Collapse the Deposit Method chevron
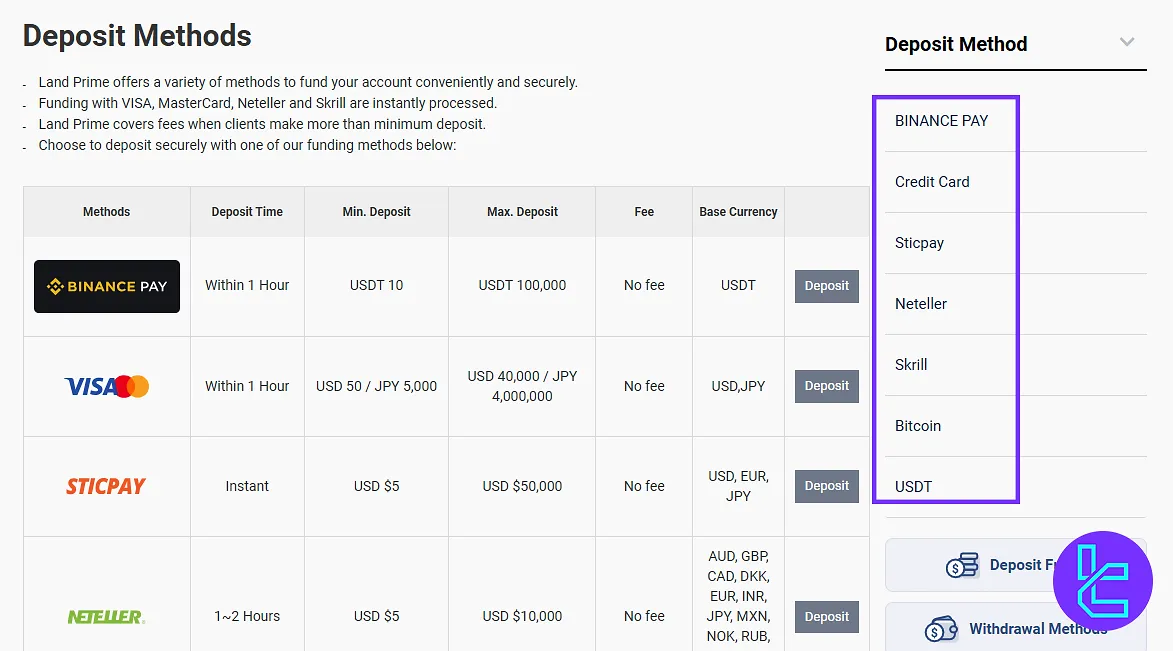Viewport: 1173px width, 651px height. pyautogui.click(x=1127, y=43)
